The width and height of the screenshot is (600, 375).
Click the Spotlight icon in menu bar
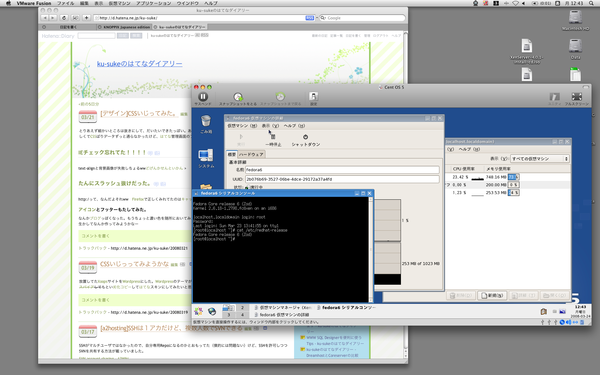coord(591,3)
